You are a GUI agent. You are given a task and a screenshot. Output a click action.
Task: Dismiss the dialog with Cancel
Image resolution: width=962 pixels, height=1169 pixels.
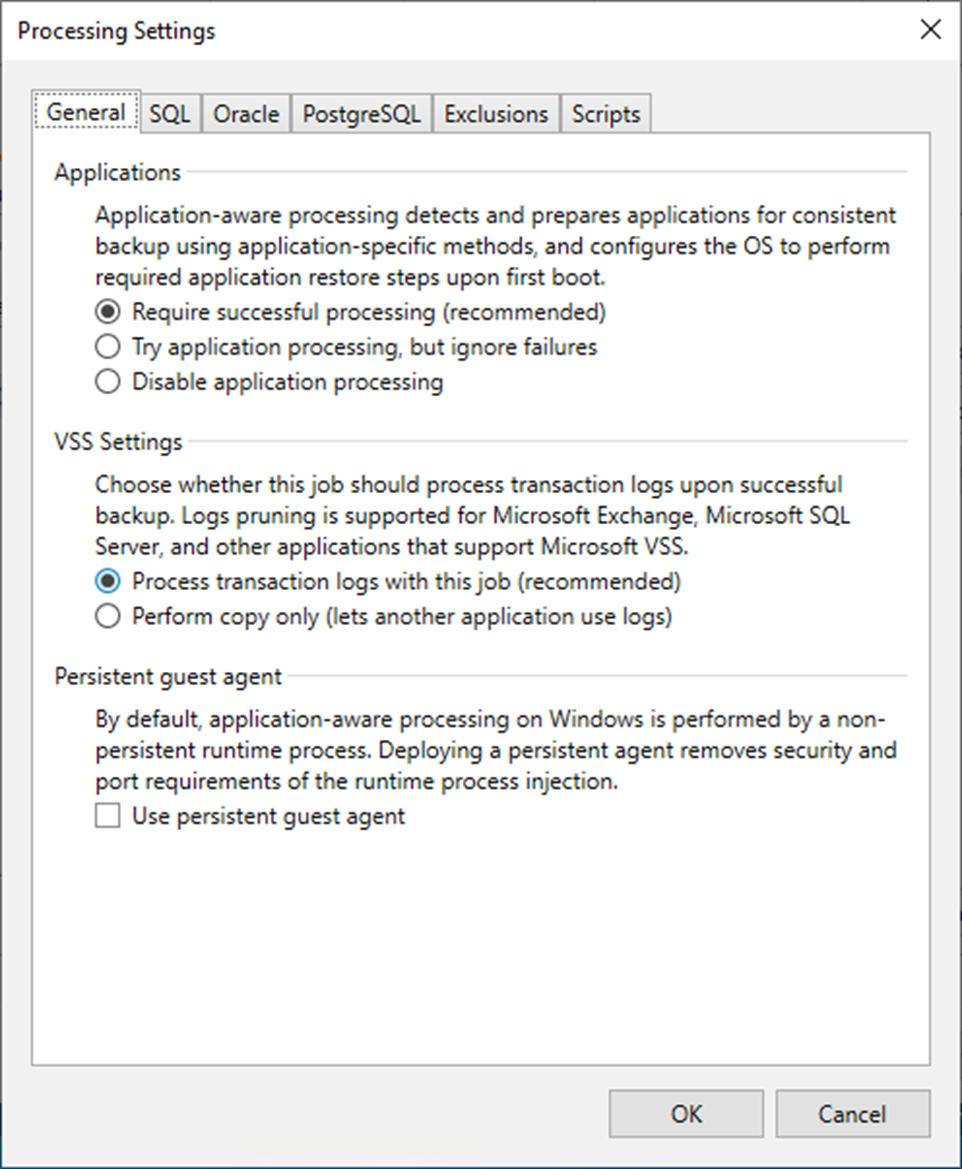tap(853, 1113)
